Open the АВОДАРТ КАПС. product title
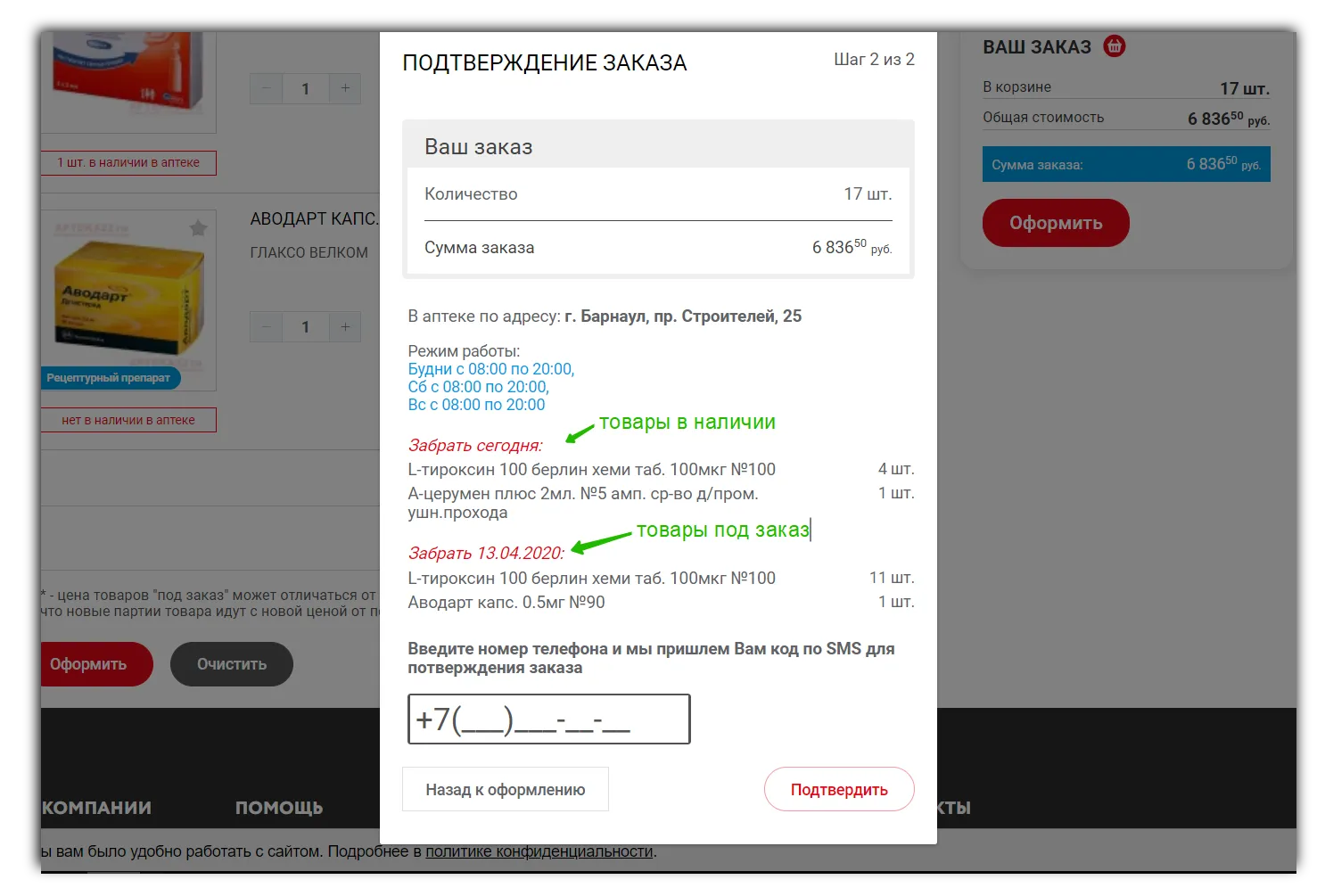The image size is (1325, 896). click(314, 219)
